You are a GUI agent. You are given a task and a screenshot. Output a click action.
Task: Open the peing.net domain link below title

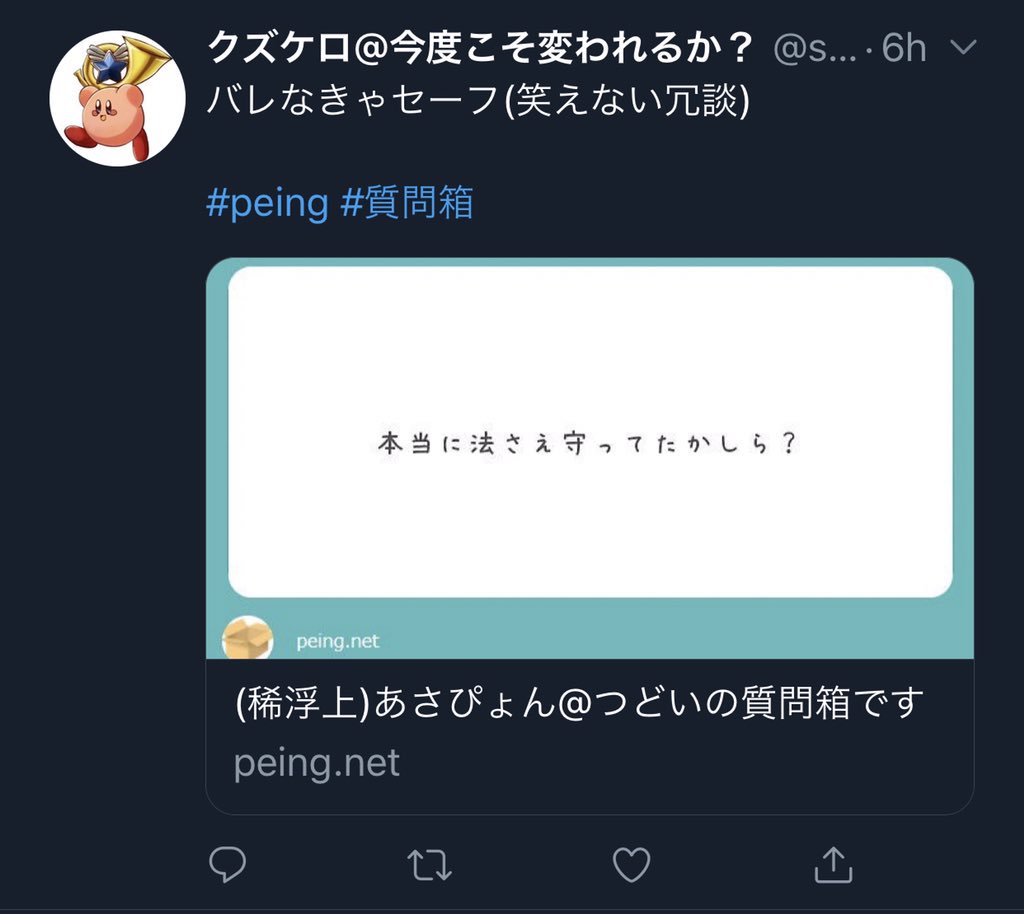point(317,763)
